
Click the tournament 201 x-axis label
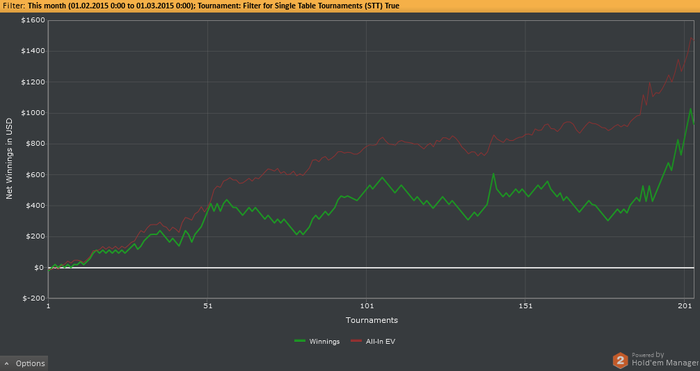684,306
